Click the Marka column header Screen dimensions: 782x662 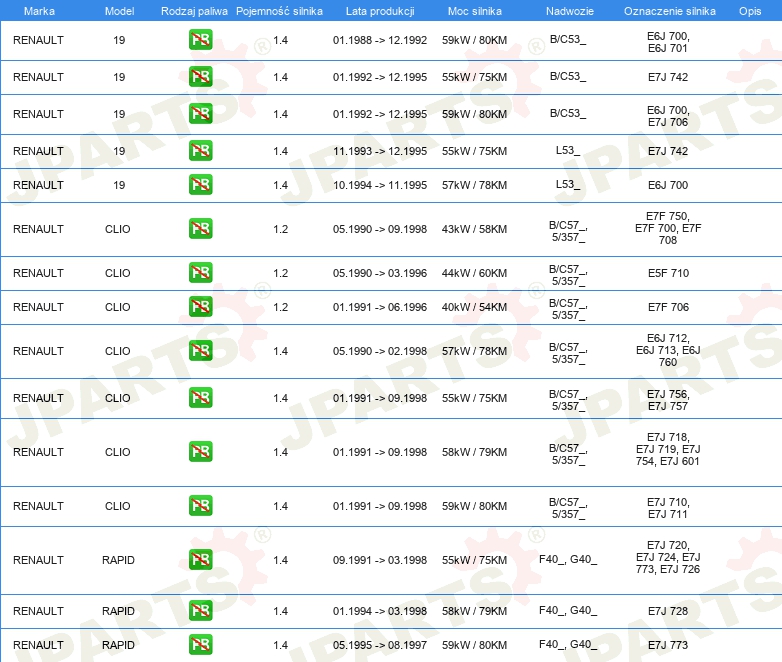tap(39, 10)
